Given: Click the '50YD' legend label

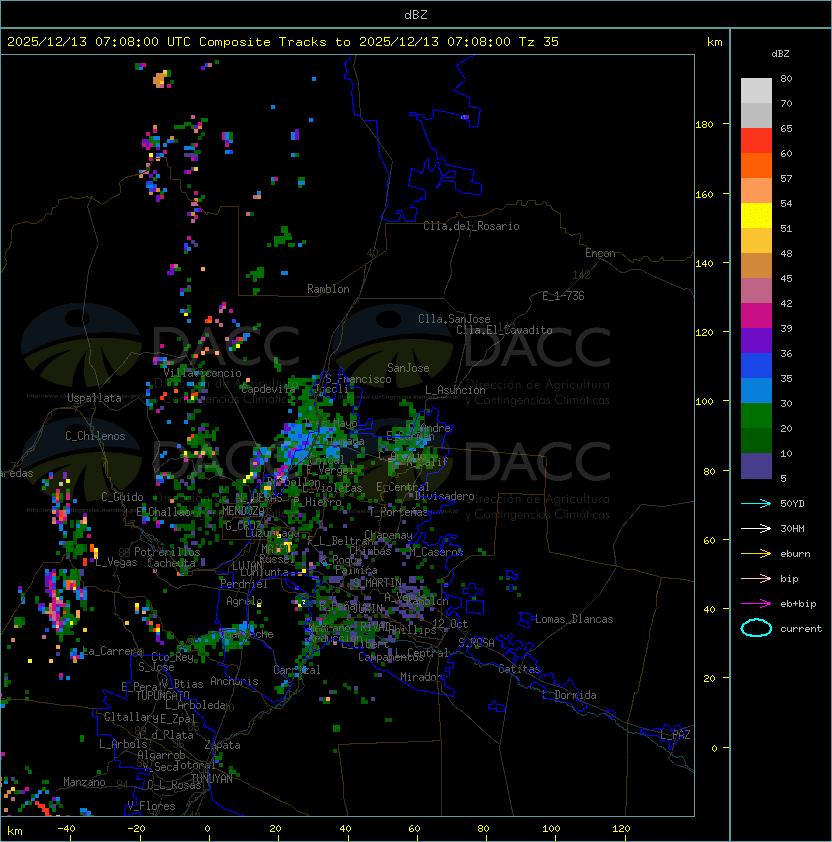Looking at the screenshot, I should point(792,503).
